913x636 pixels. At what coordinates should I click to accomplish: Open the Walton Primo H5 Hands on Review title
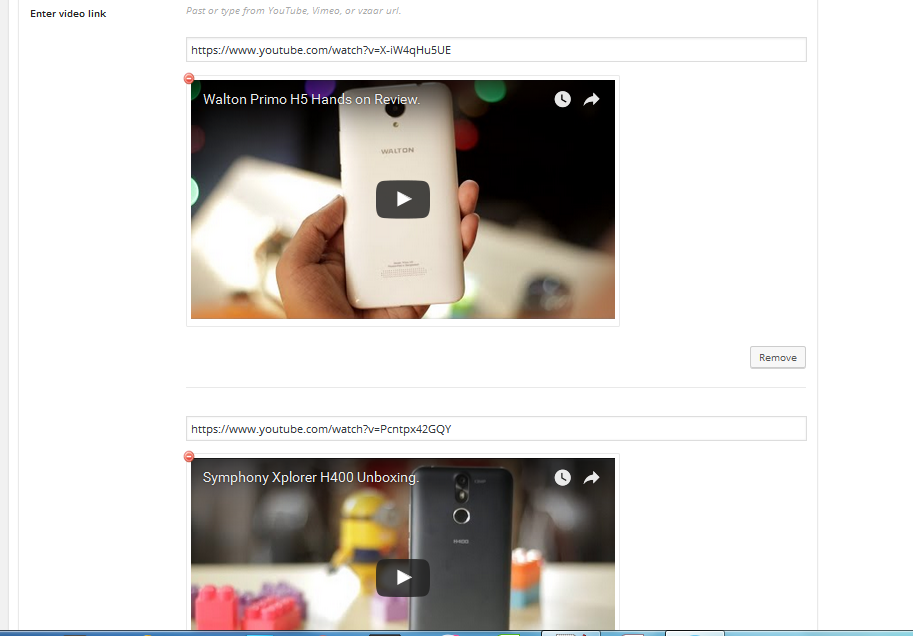(312, 99)
